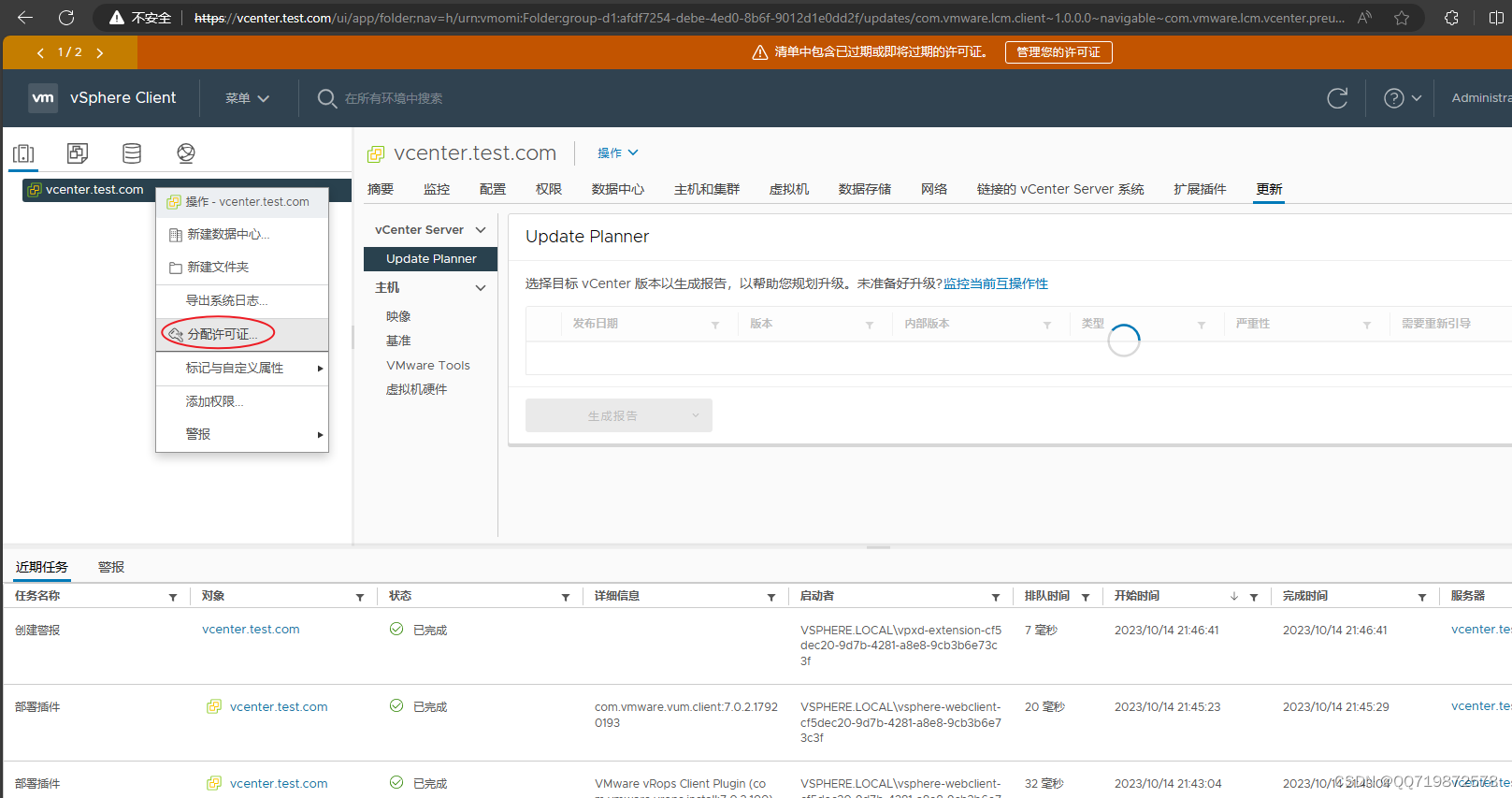Switch to the 配置 tab
Screen dimensions: 1512x798
pos(493,189)
